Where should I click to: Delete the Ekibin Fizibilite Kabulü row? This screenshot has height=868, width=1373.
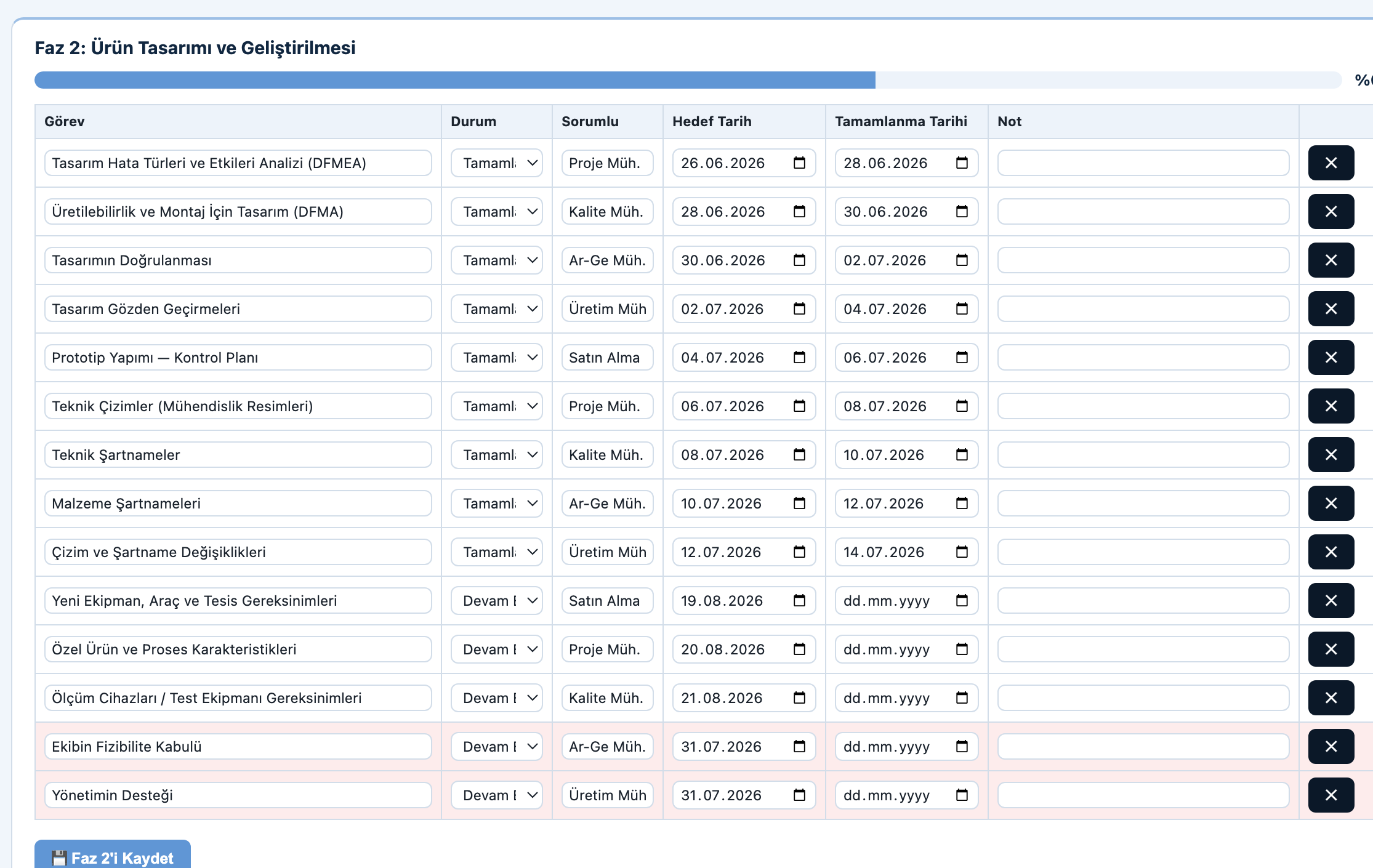[1331, 747]
